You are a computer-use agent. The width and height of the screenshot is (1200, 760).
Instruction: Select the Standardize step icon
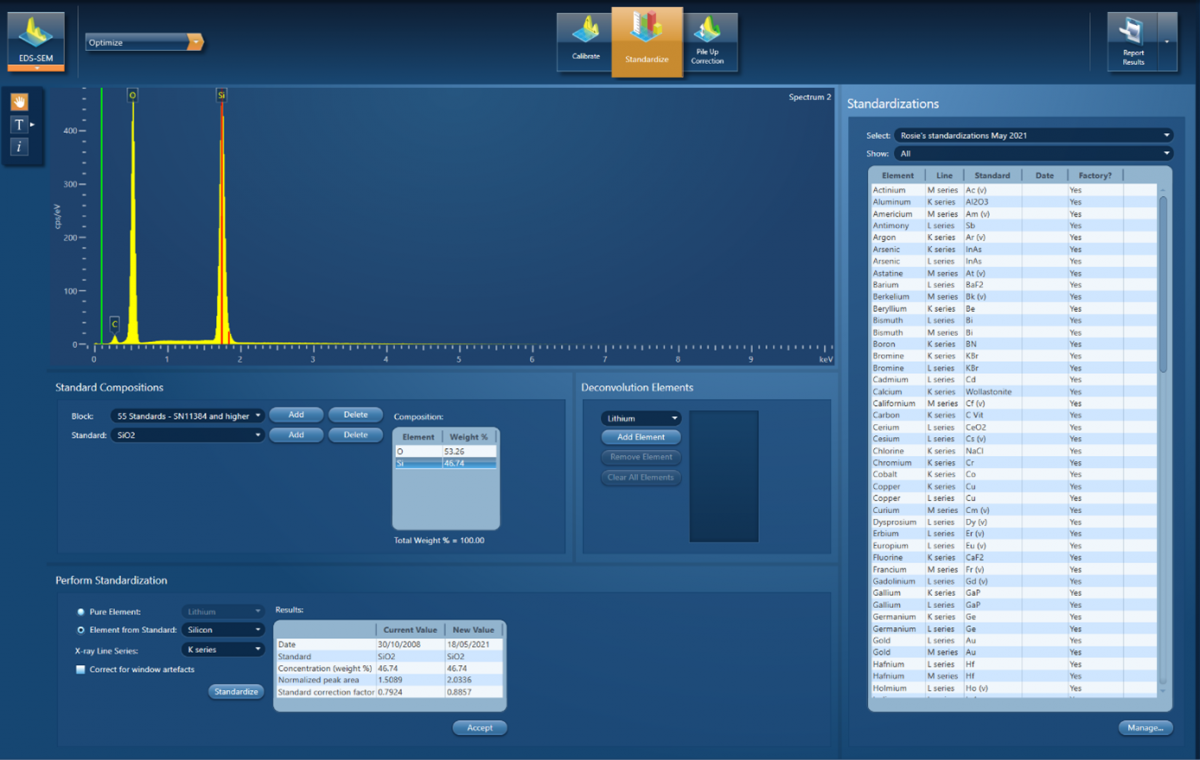647,42
